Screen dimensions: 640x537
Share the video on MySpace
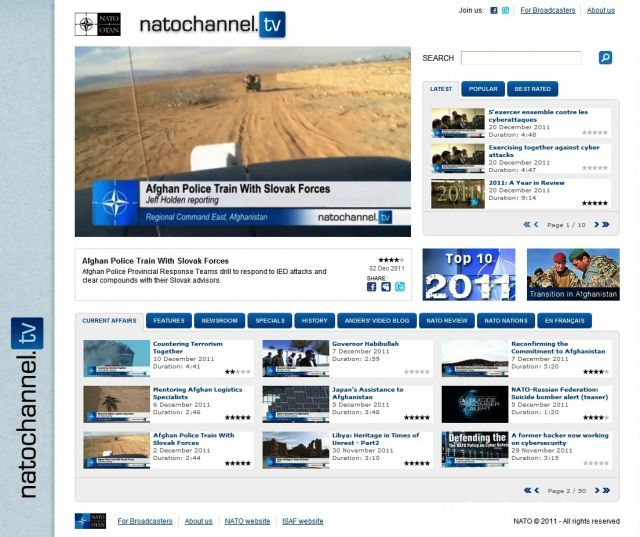pos(386,287)
